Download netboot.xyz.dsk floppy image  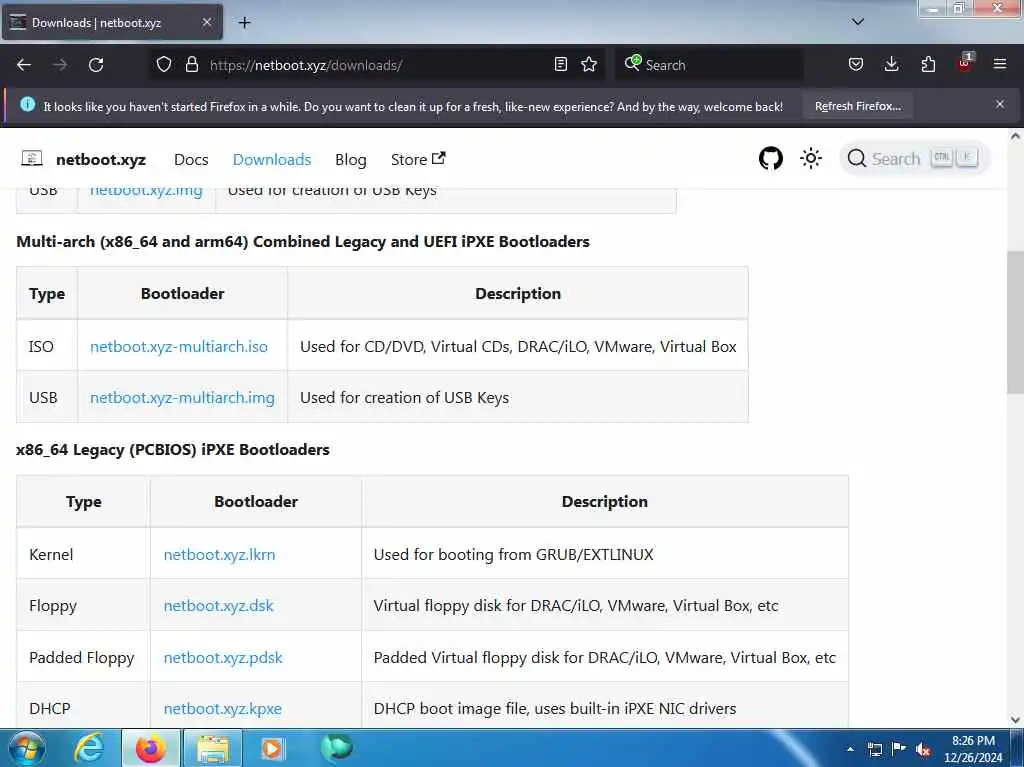[x=218, y=605]
